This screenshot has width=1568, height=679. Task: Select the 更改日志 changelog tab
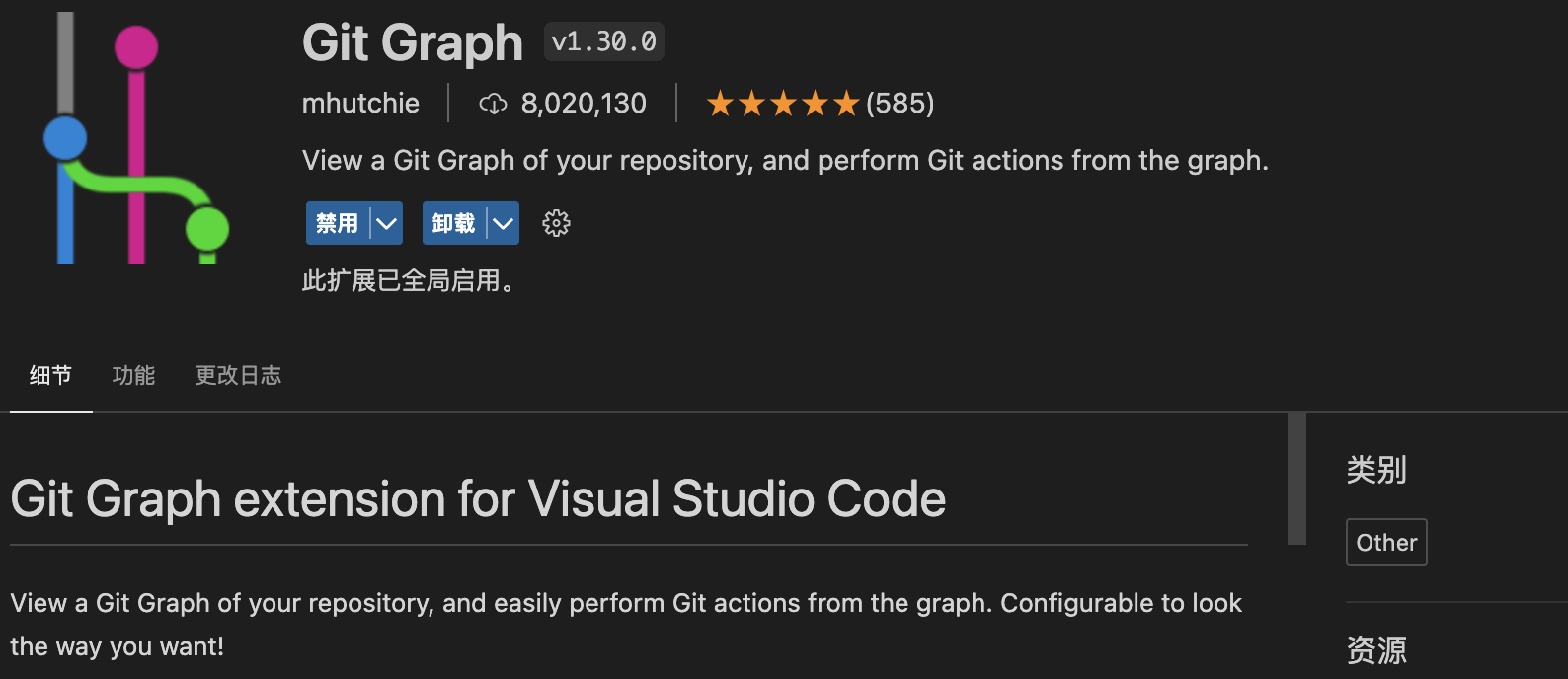coord(238,375)
